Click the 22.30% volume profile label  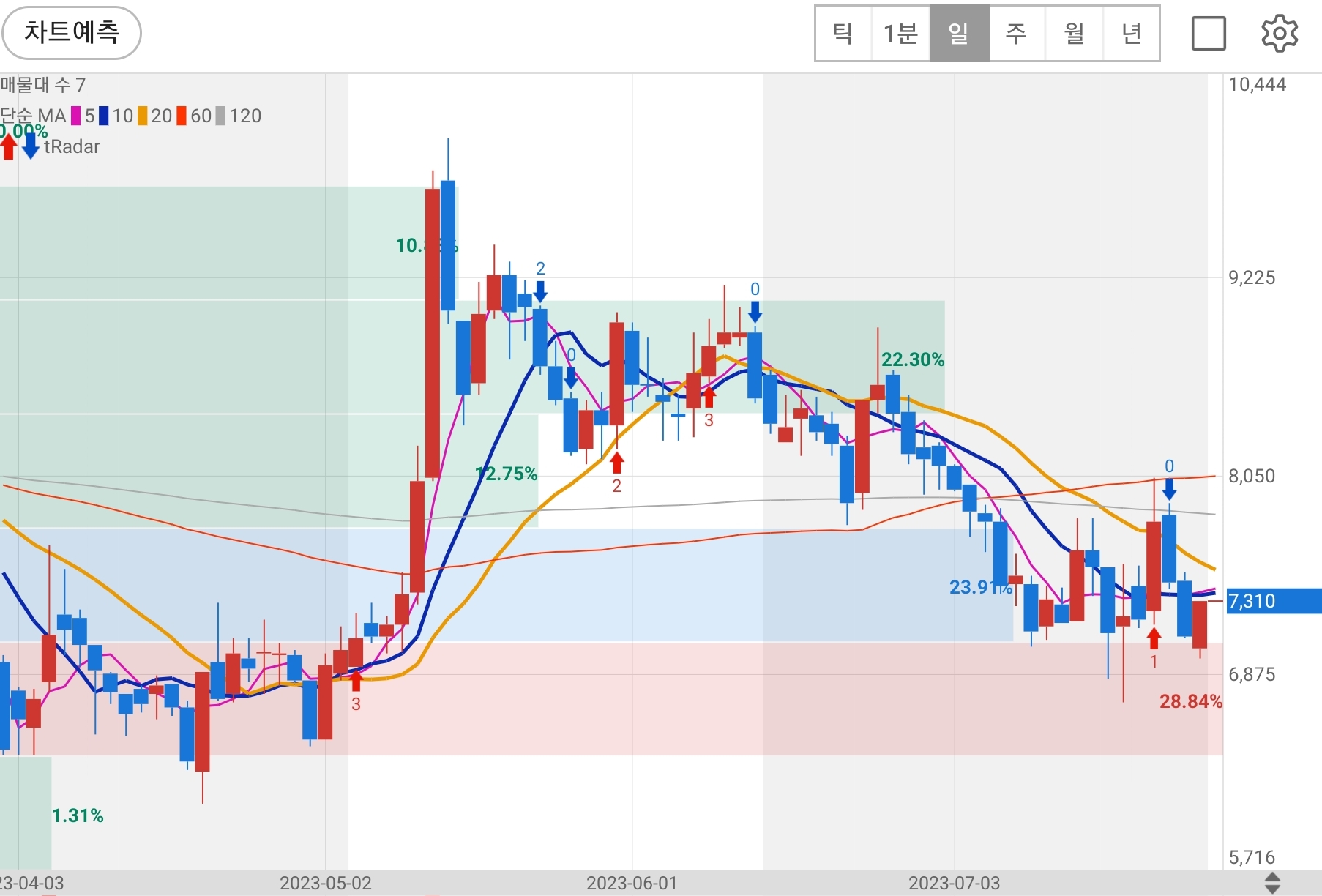coord(913,359)
